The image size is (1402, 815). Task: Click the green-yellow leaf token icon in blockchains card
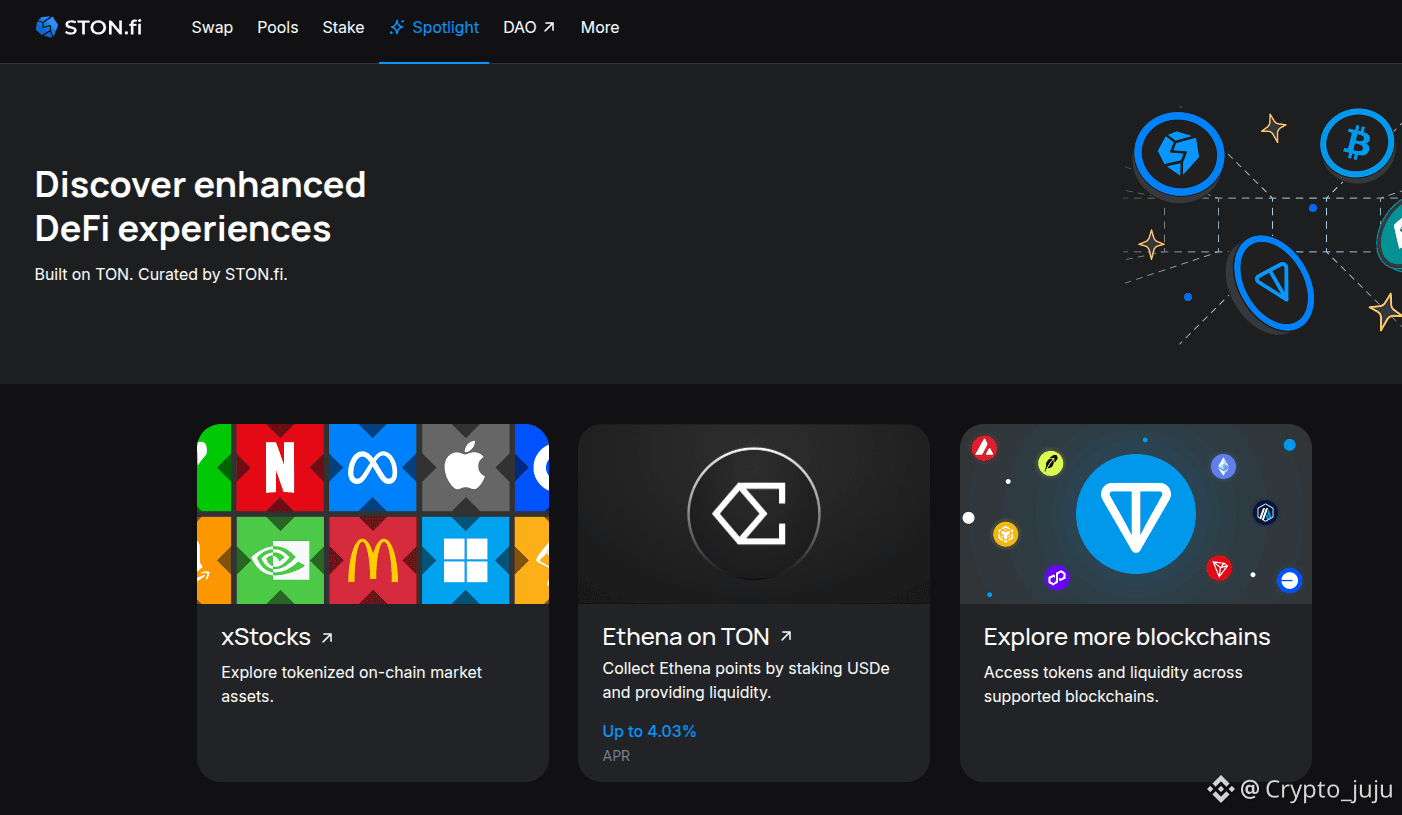pyautogui.click(x=1050, y=463)
